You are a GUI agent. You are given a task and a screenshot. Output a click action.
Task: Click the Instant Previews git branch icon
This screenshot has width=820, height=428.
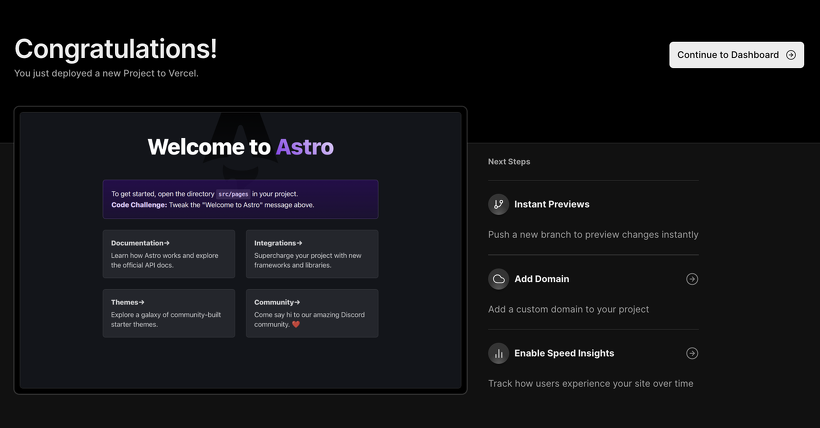click(x=498, y=204)
